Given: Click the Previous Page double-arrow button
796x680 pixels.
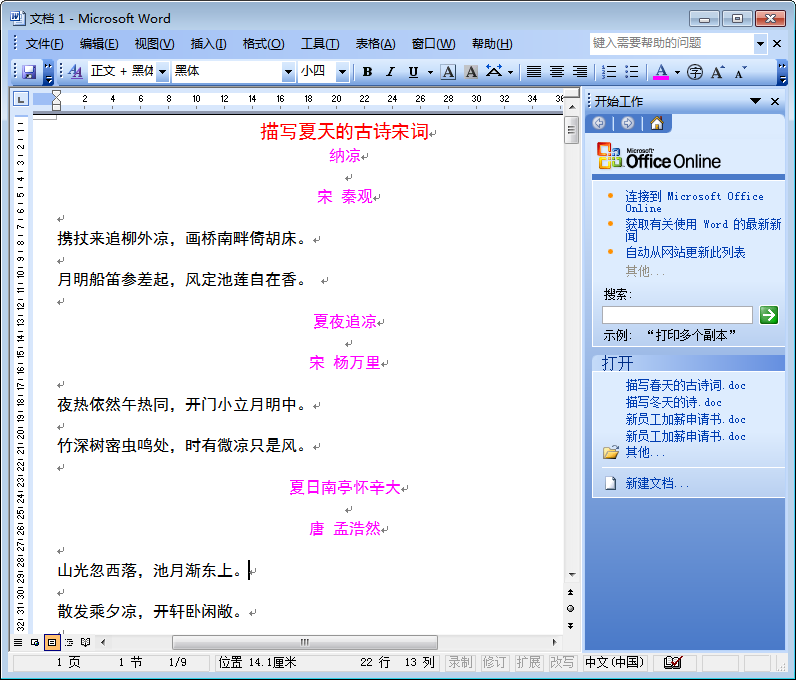Looking at the screenshot, I should tap(571, 592).
